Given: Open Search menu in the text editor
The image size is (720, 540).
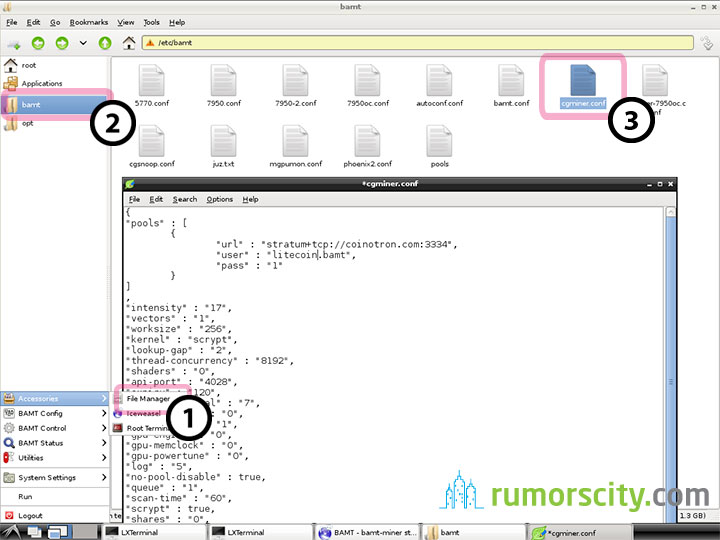Looking at the screenshot, I should click(x=185, y=199).
